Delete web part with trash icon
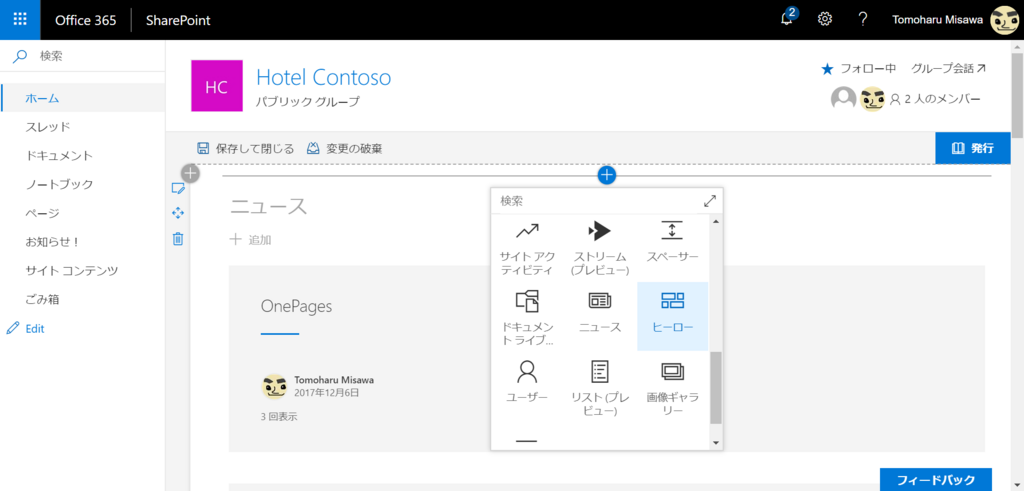This screenshot has width=1024, height=491. [178, 239]
